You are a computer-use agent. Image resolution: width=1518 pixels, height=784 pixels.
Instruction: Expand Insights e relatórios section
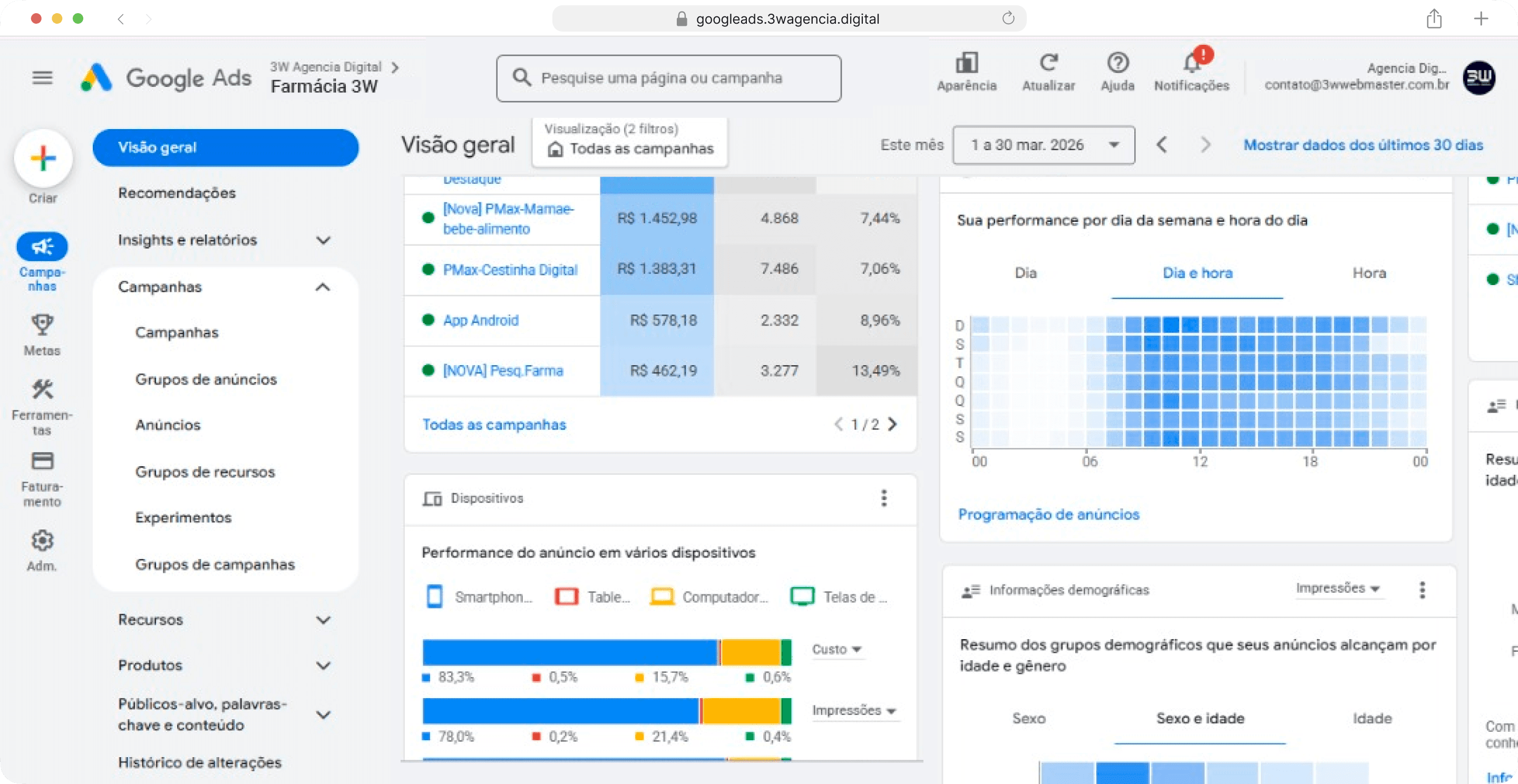point(323,240)
